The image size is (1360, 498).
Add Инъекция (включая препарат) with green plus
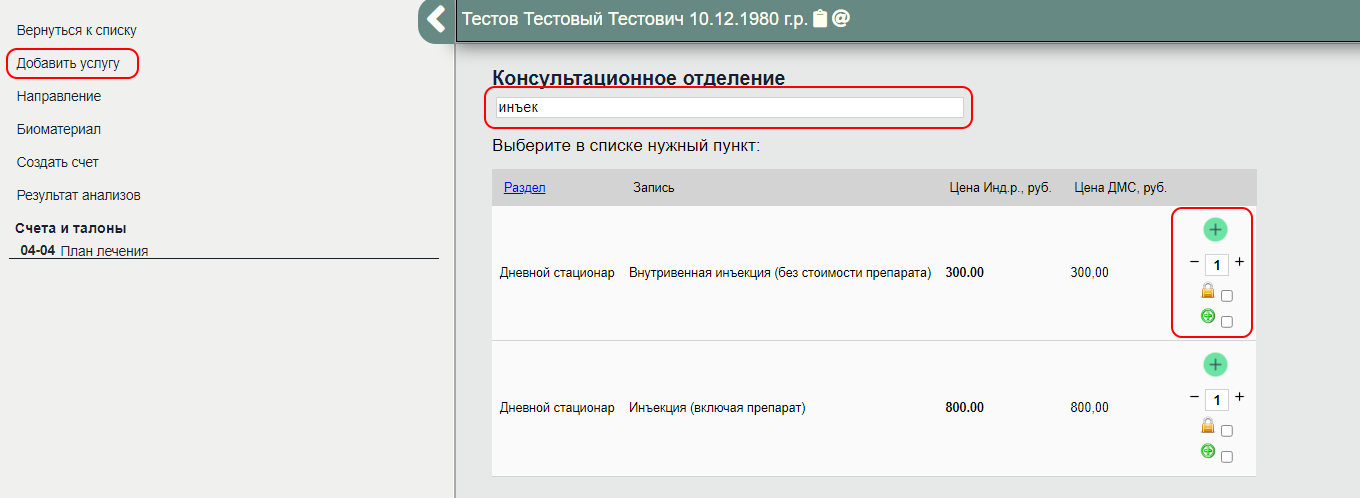(1215, 365)
